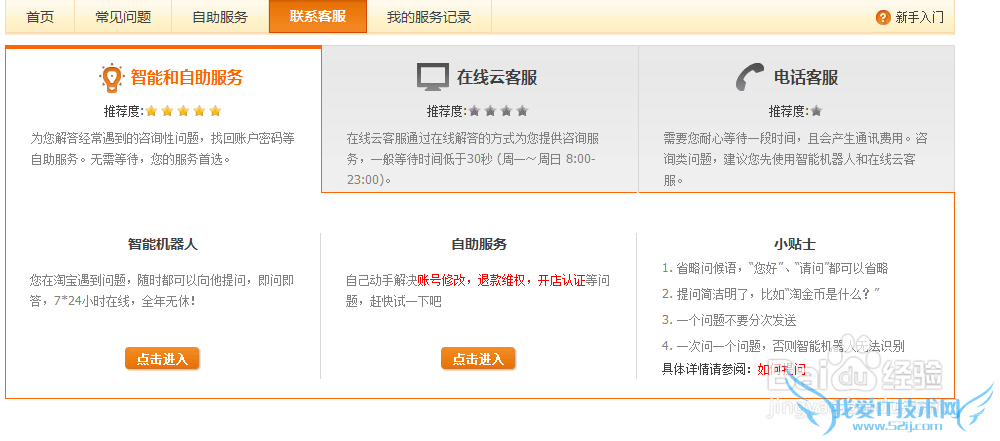Switch to the 在线云客服 panel
This screenshot has height=441, width=1000.
(497, 78)
